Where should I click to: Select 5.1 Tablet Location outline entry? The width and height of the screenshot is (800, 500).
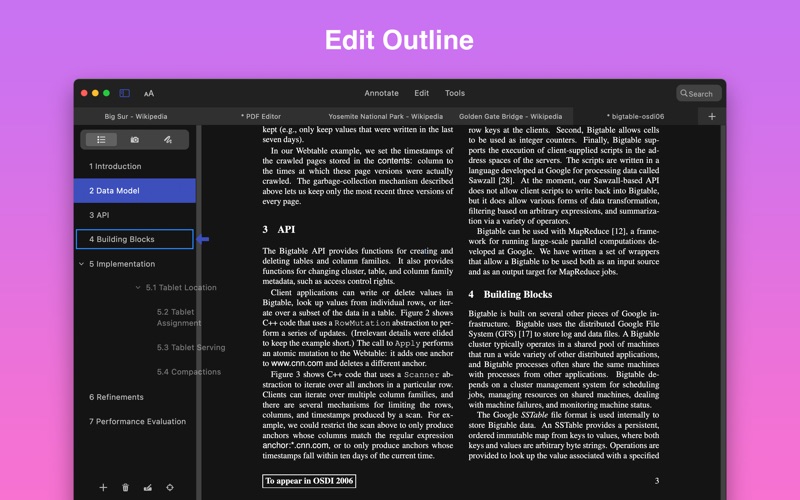pyautogui.click(x=181, y=287)
